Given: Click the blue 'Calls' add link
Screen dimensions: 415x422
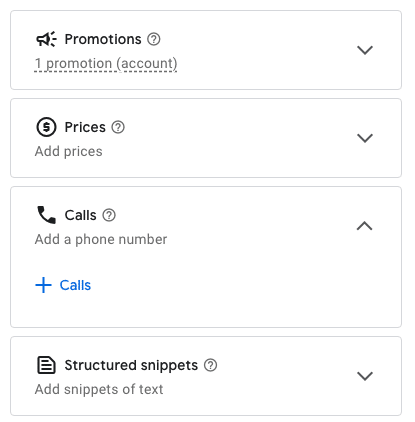Looking at the screenshot, I should tap(75, 285).
